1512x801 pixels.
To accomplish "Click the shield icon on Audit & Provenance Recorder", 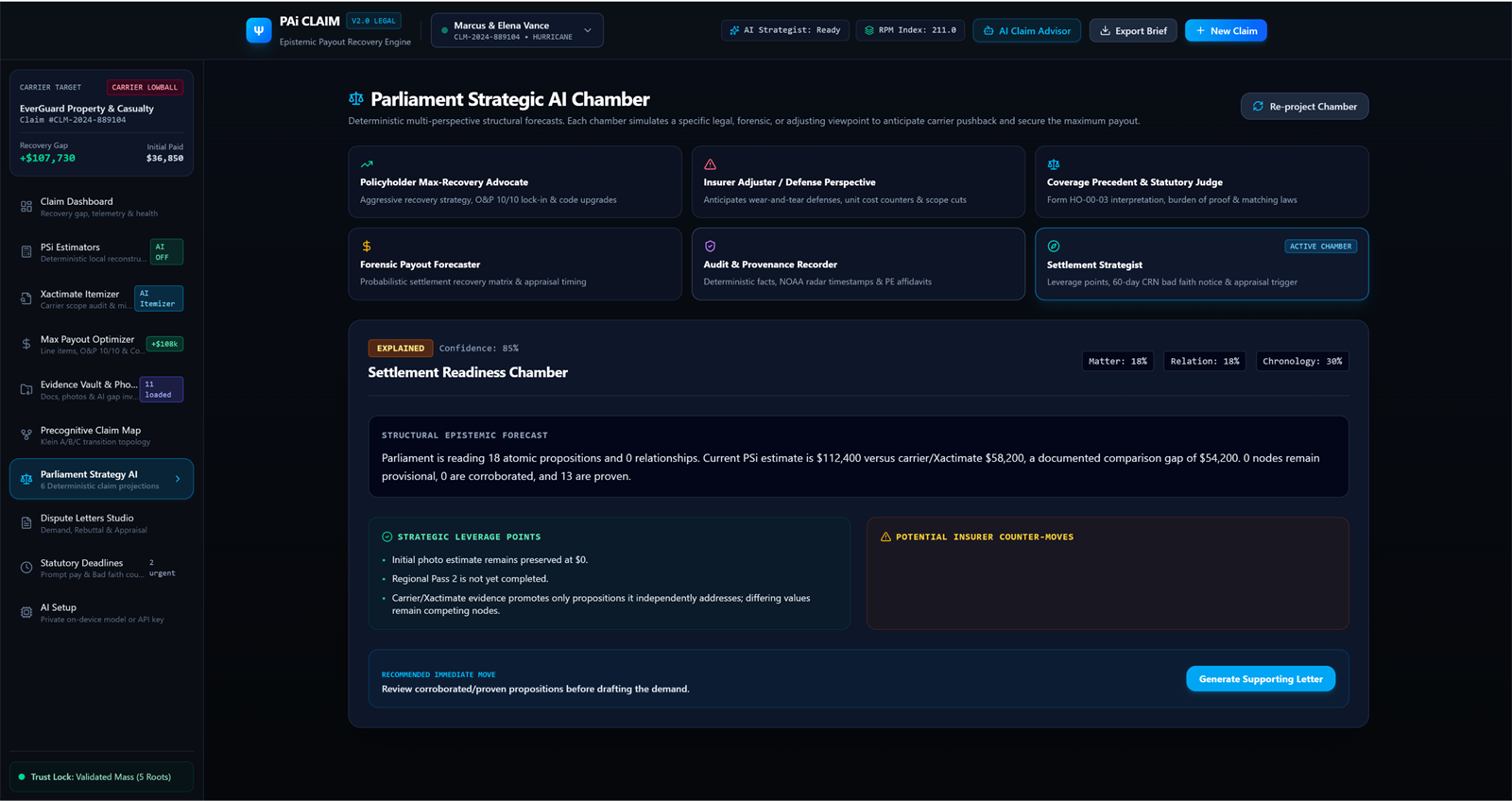I will pos(710,247).
